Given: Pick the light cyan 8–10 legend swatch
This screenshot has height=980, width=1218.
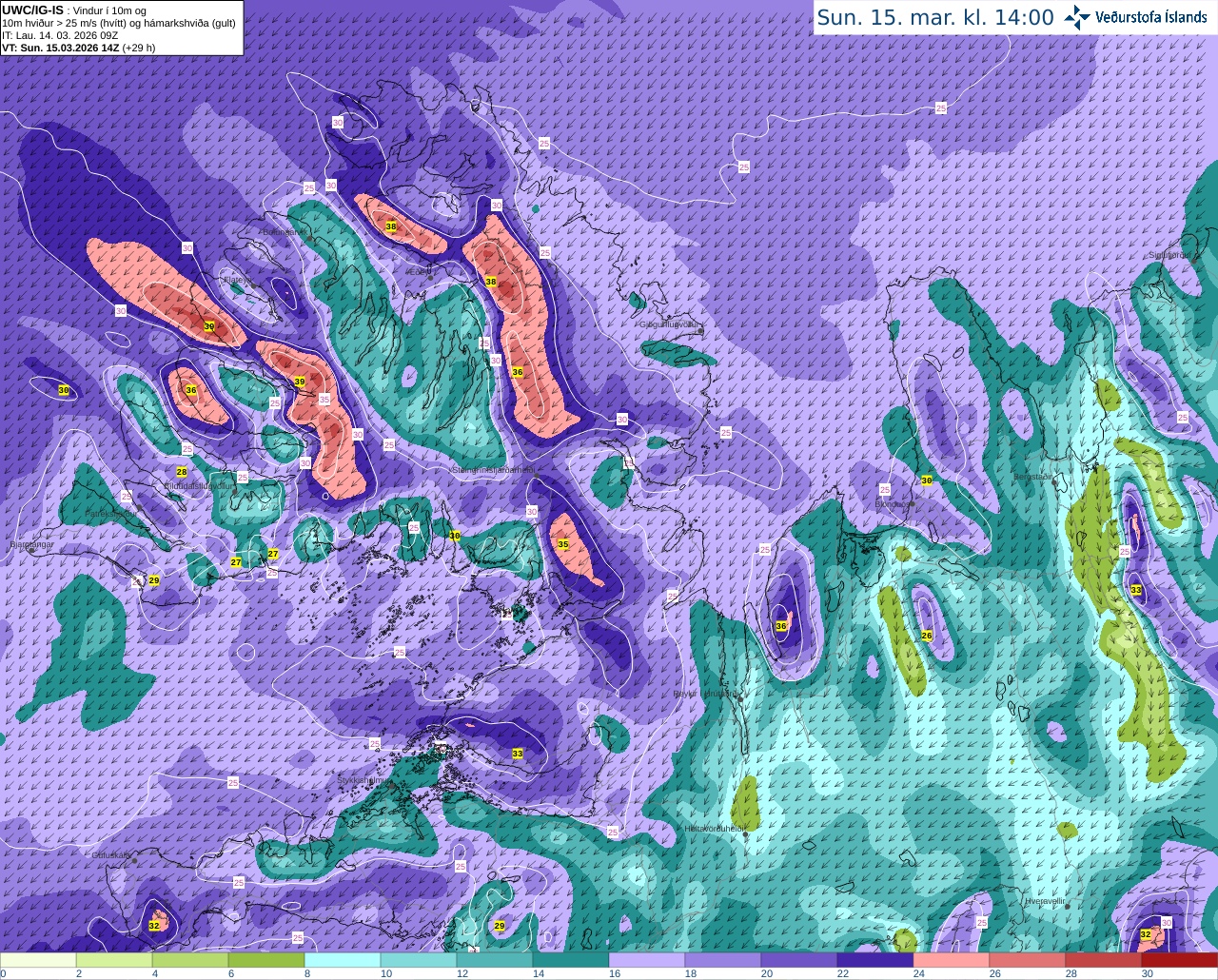Looking at the screenshot, I should point(343,960).
